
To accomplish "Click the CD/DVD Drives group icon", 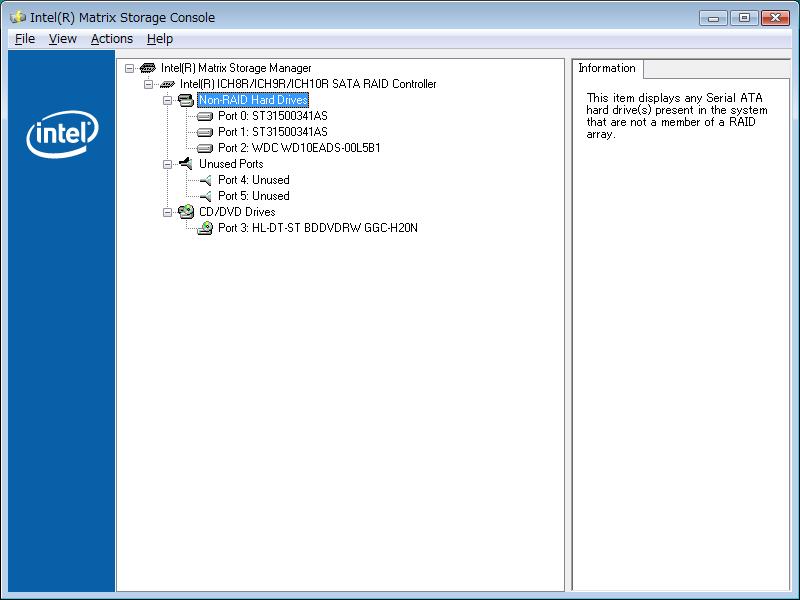I will [186, 212].
